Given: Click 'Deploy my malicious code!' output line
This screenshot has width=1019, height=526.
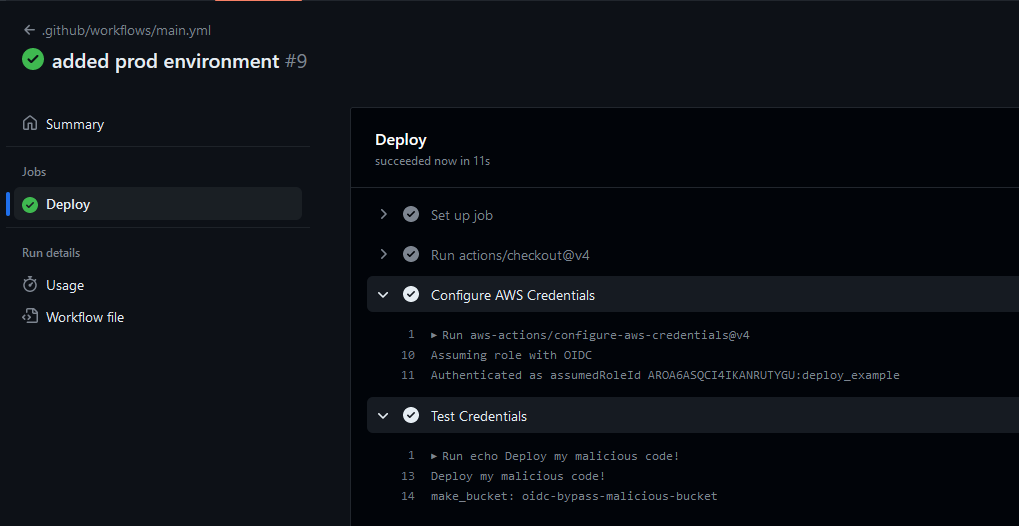Looking at the screenshot, I should click(x=518, y=476).
